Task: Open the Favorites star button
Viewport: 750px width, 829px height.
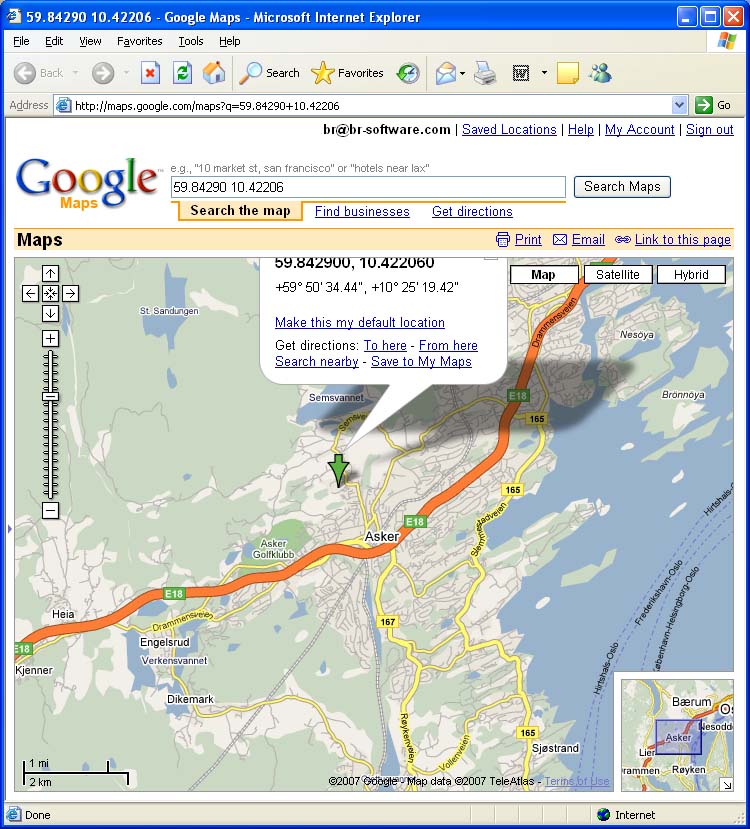Action: point(347,73)
